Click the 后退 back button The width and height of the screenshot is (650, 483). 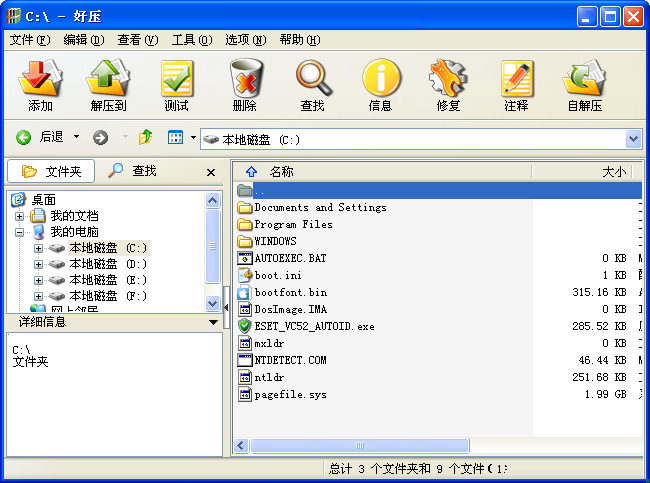tap(40, 137)
